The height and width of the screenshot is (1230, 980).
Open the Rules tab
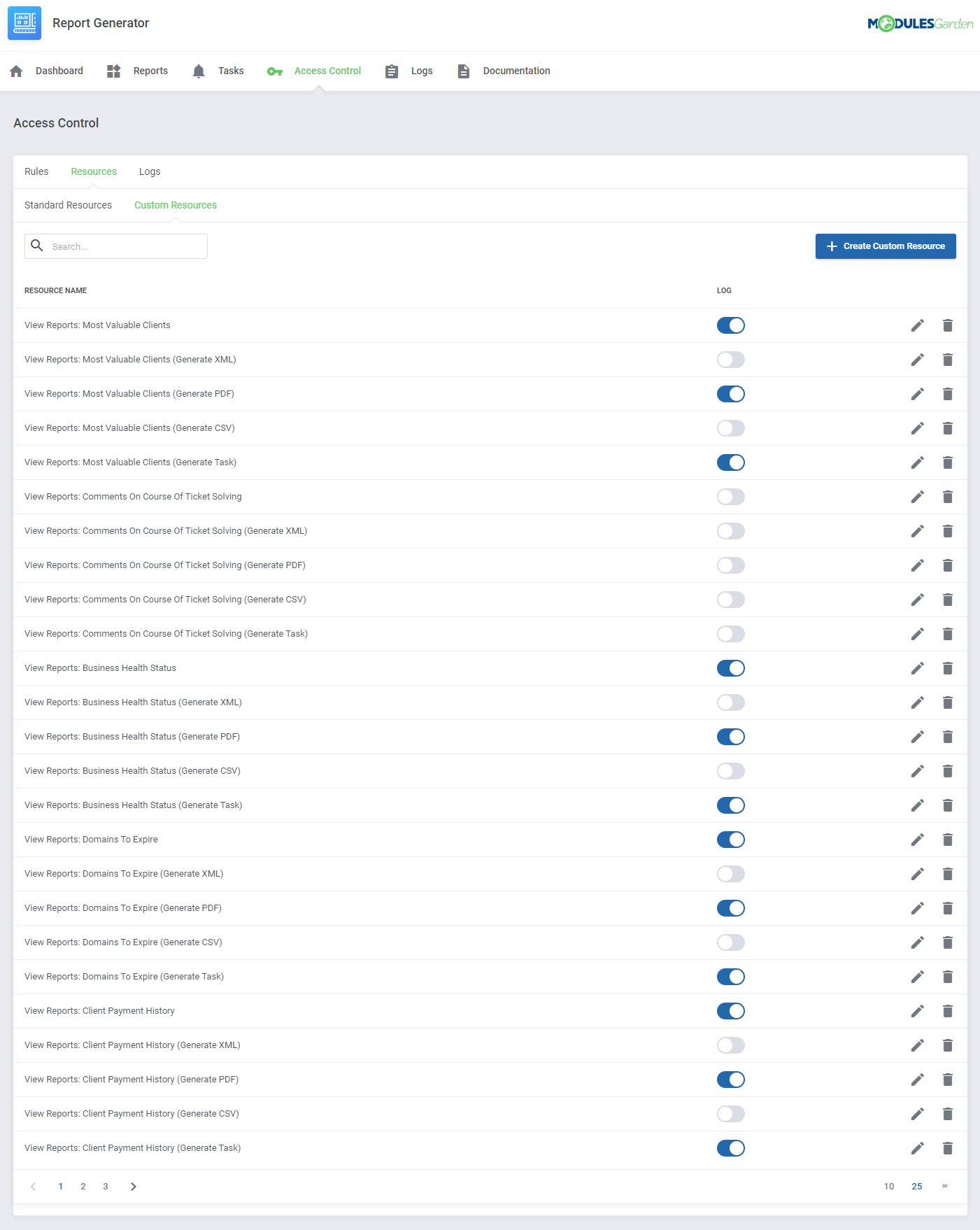click(36, 171)
